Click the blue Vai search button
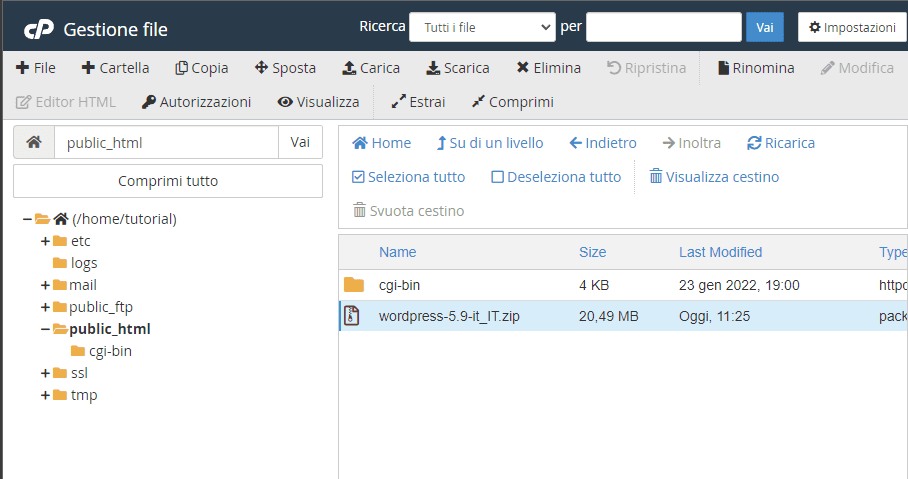 (764, 27)
